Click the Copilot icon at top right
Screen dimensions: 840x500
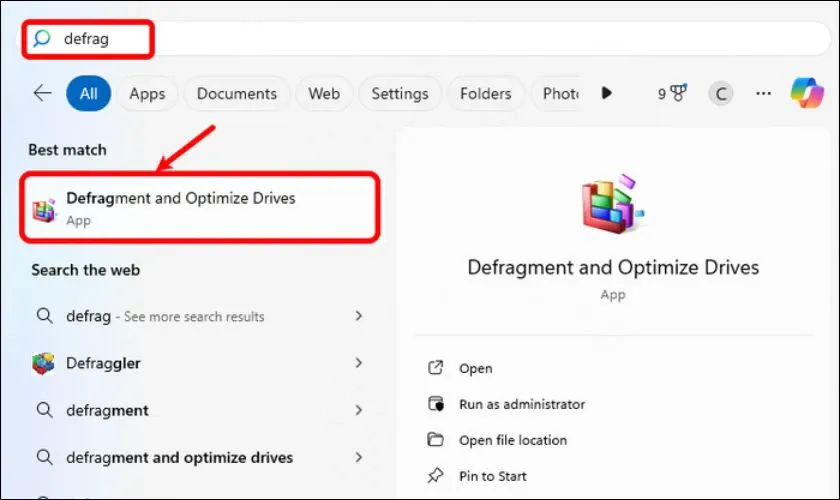tap(806, 93)
